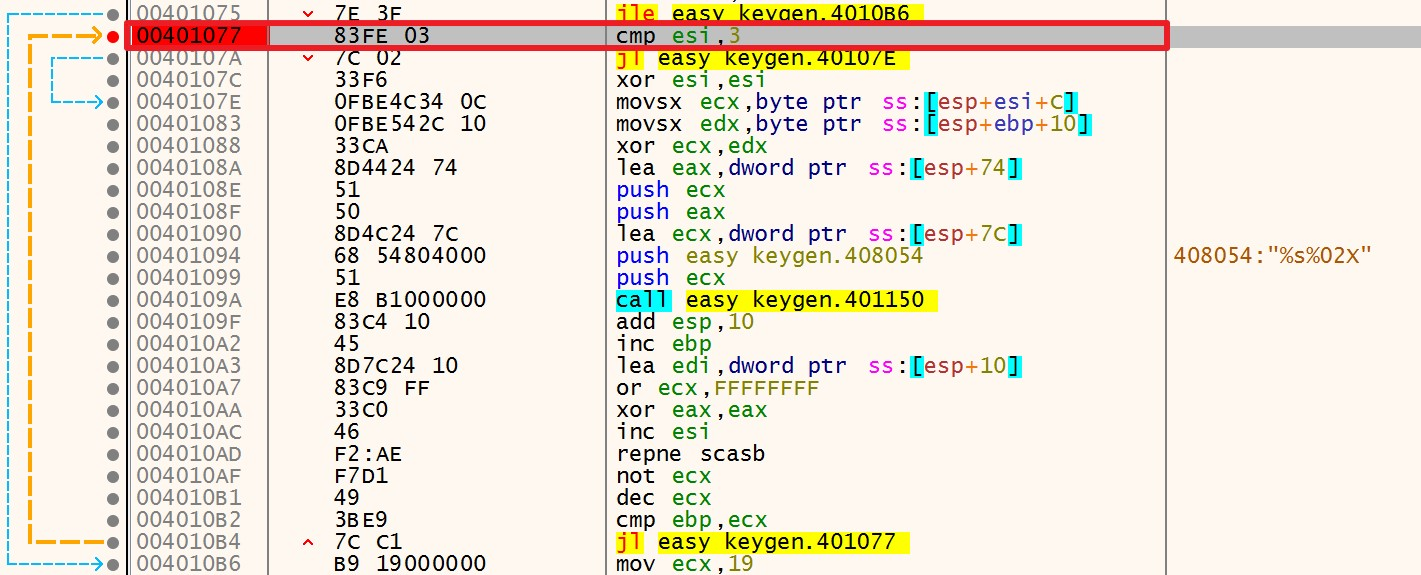Select address 00401077 in the disassembly
Viewport: 1421px width, 575px height.
coord(189,36)
